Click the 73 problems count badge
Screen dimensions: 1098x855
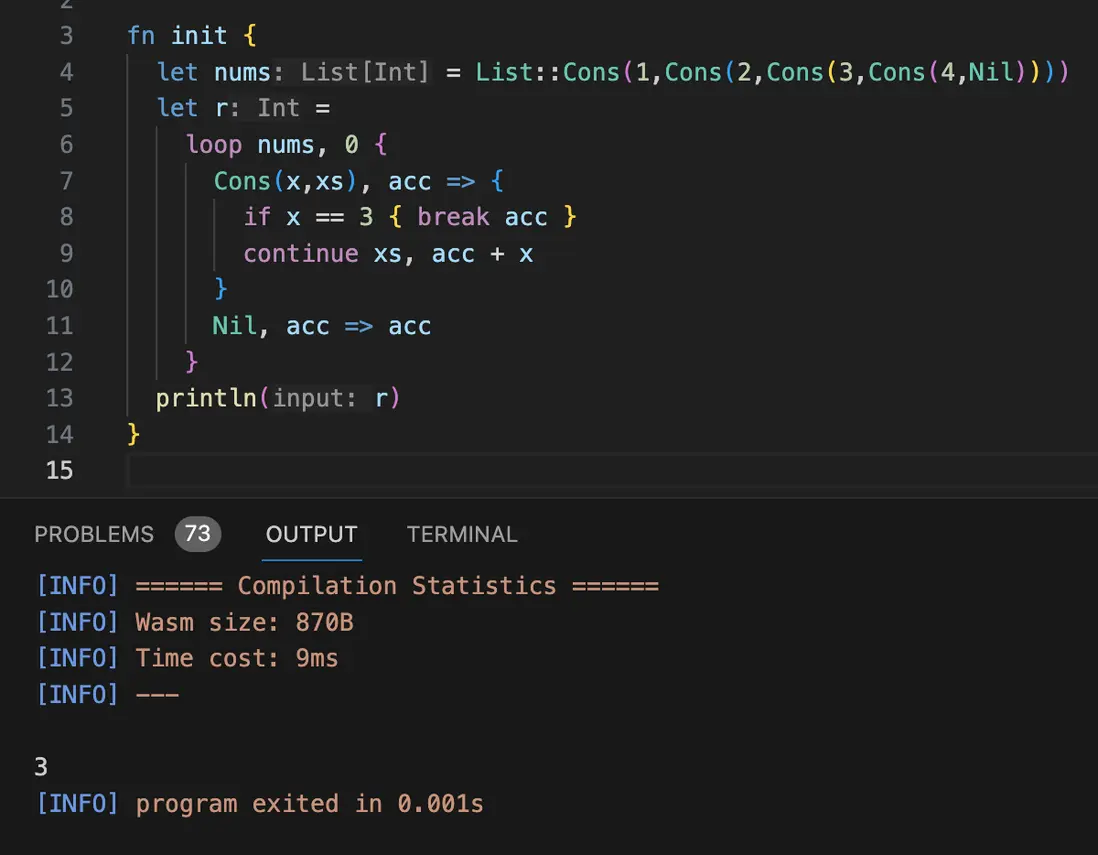click(x=198, y=534)
